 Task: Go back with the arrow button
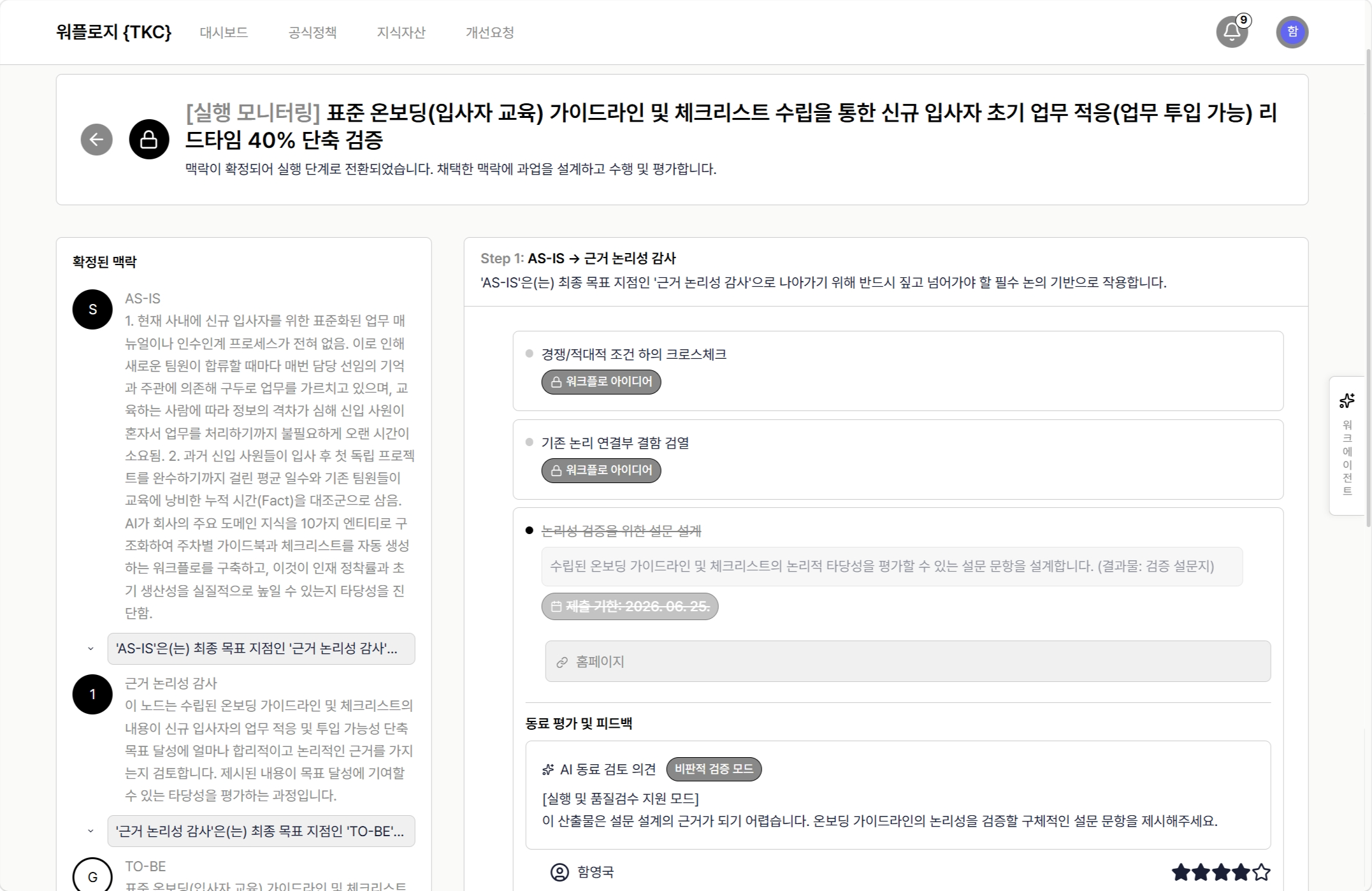[96, 140]
